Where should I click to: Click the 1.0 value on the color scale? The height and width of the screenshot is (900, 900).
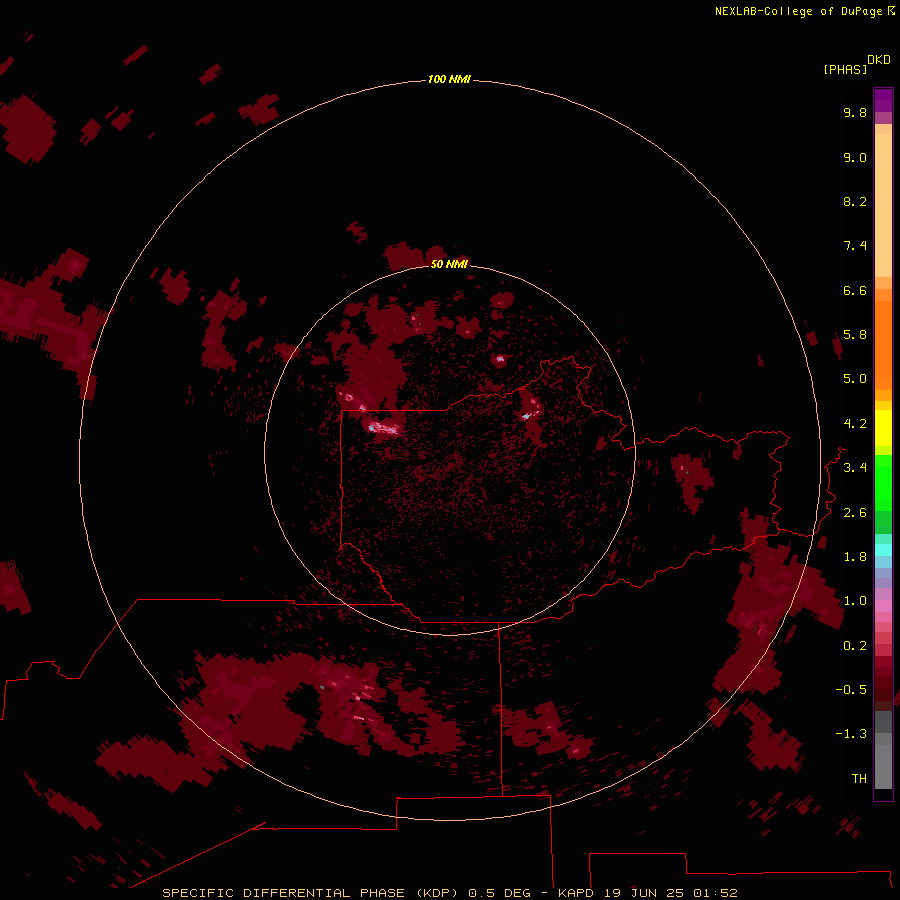[x=855, y=601]
